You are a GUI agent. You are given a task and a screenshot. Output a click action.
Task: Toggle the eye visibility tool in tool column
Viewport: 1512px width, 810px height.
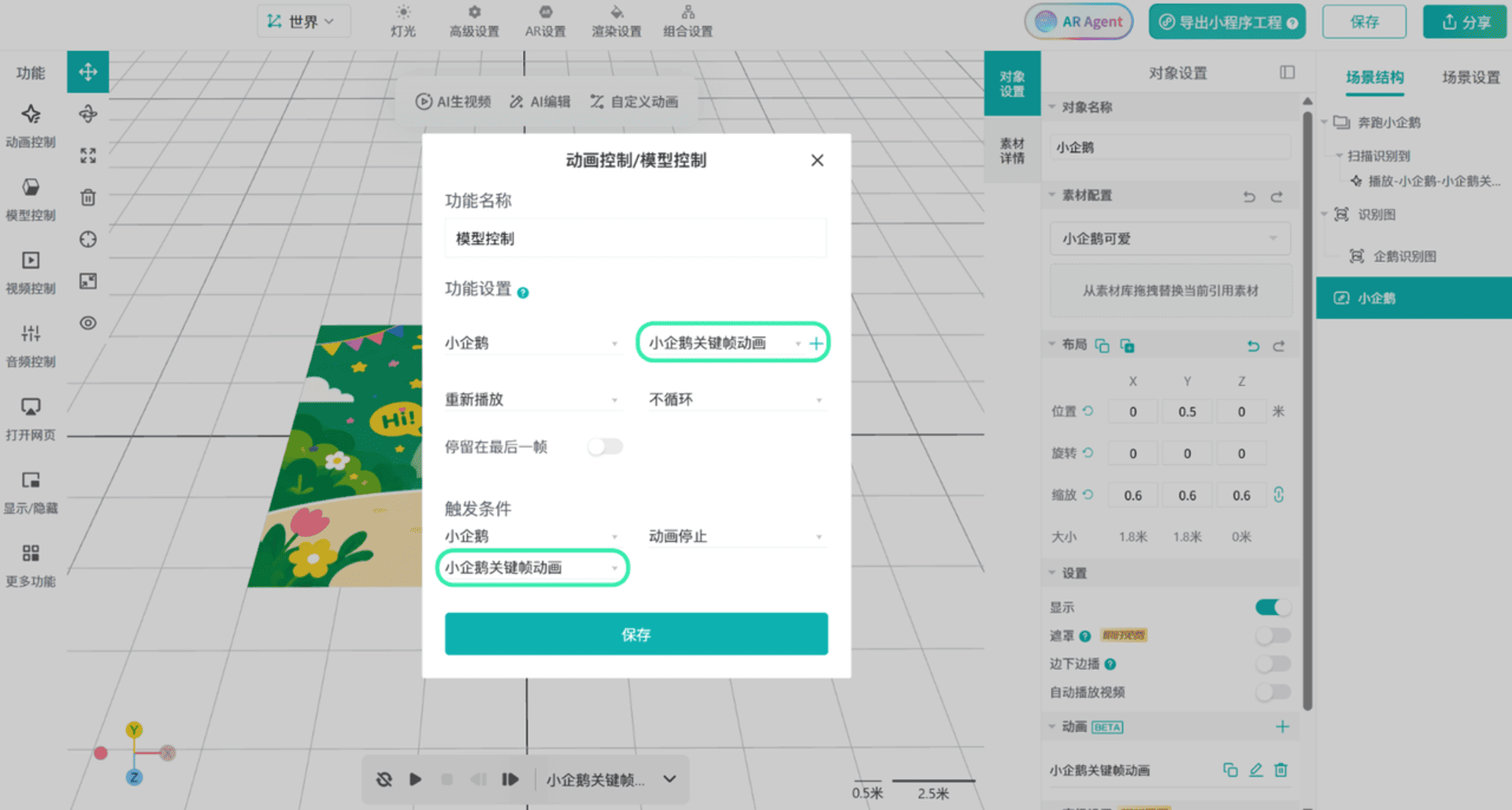tap(88, 323)
